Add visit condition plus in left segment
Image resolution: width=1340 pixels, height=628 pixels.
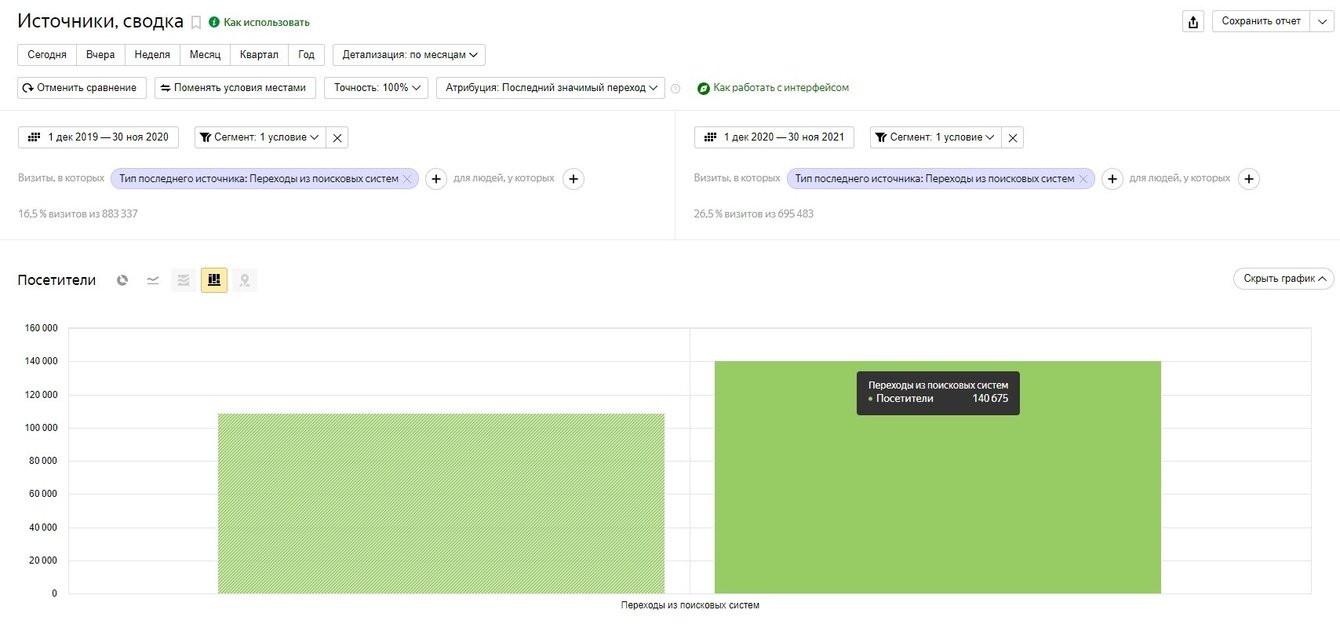[436, 179]
